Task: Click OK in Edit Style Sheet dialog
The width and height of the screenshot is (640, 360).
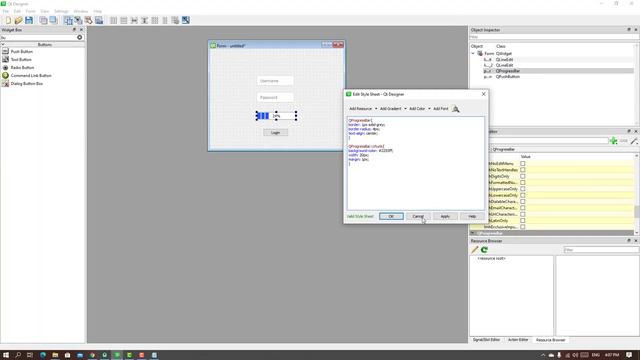Action: (391, 216)
